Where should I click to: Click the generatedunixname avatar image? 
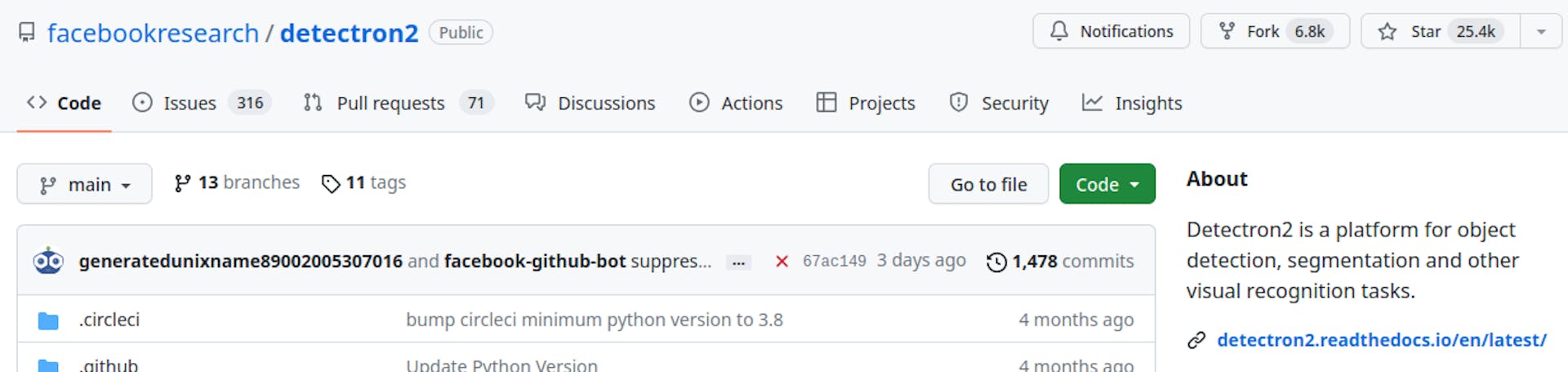click(48, 261)
